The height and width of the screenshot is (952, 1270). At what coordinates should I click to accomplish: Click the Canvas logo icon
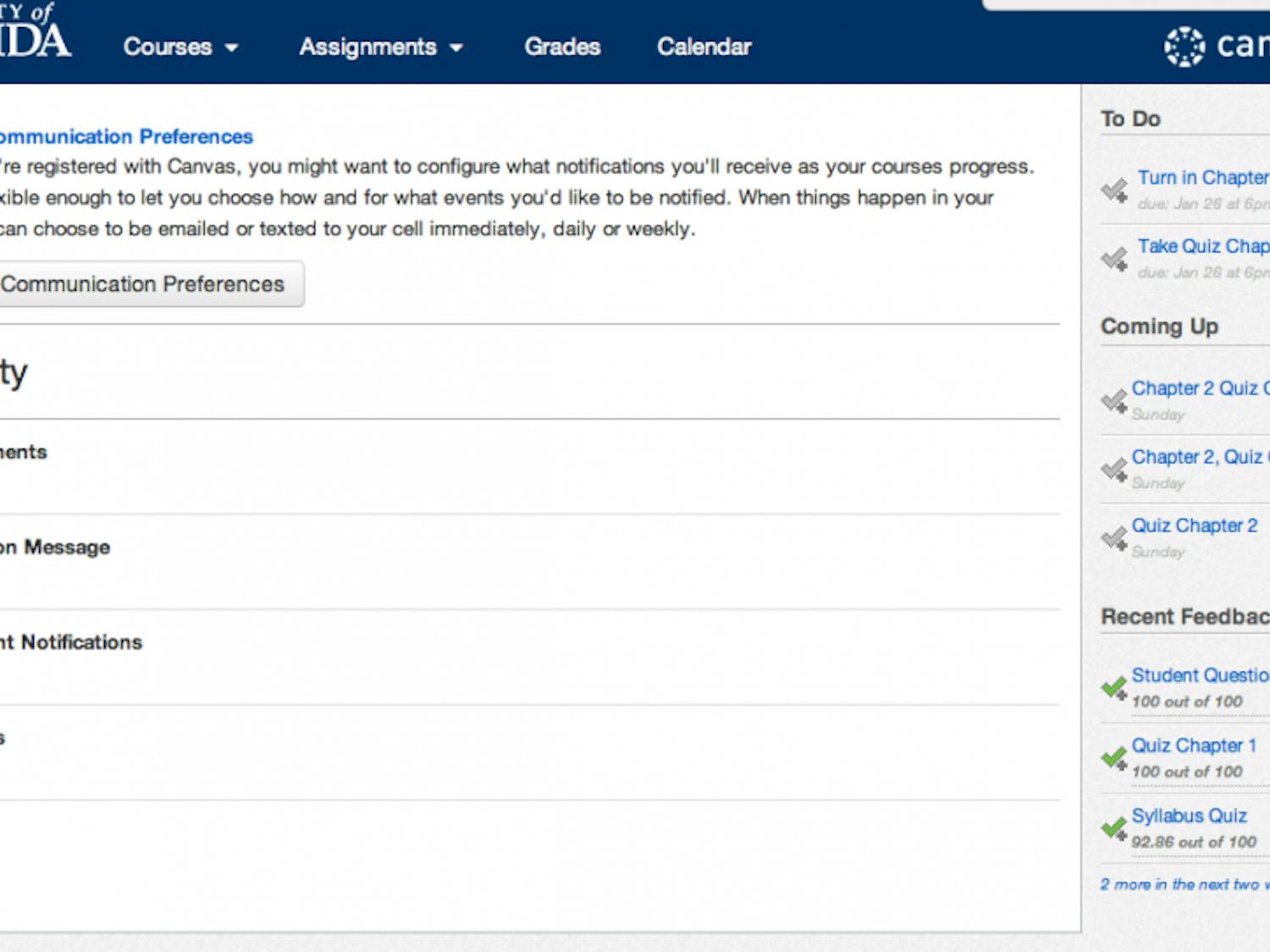1184,46
